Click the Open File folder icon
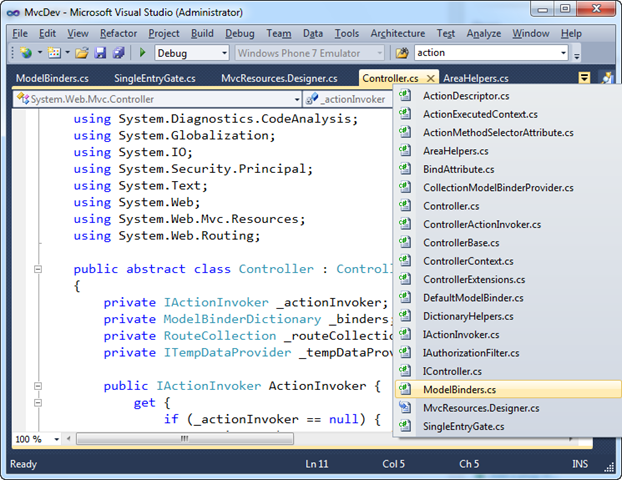622x480 pixels. pyautogui.click(x=82, y=53)
